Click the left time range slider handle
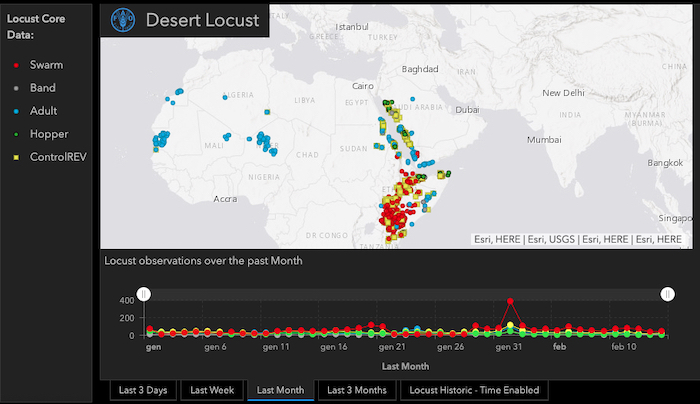 point(144,294)
